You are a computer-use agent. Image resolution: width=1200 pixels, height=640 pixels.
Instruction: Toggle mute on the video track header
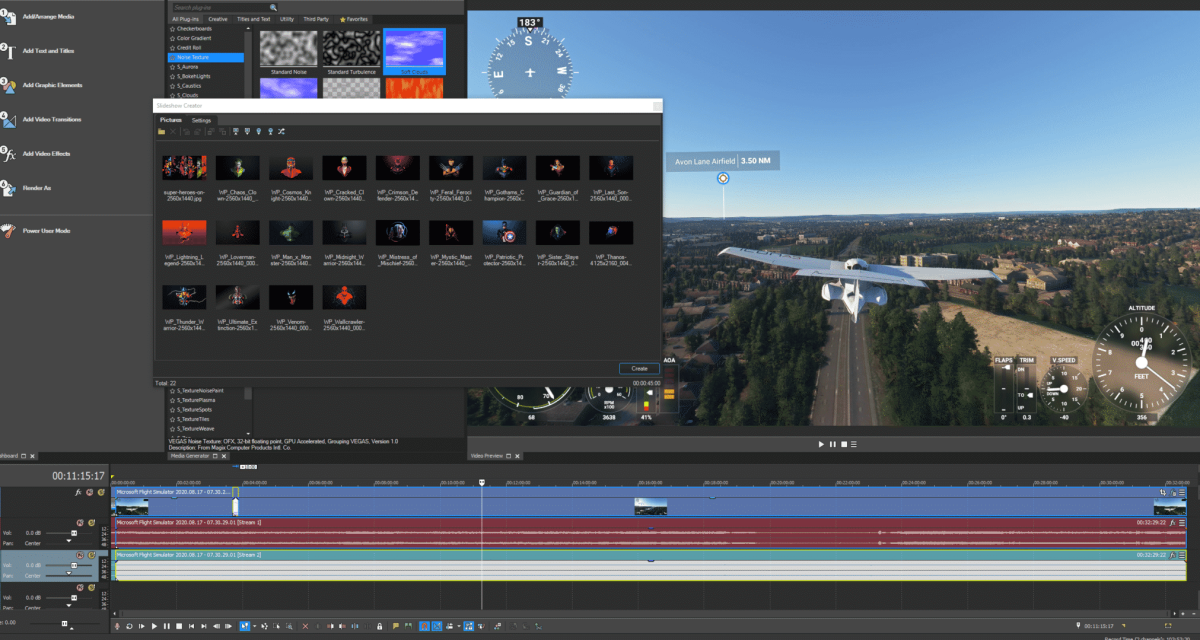coord(90,492)
